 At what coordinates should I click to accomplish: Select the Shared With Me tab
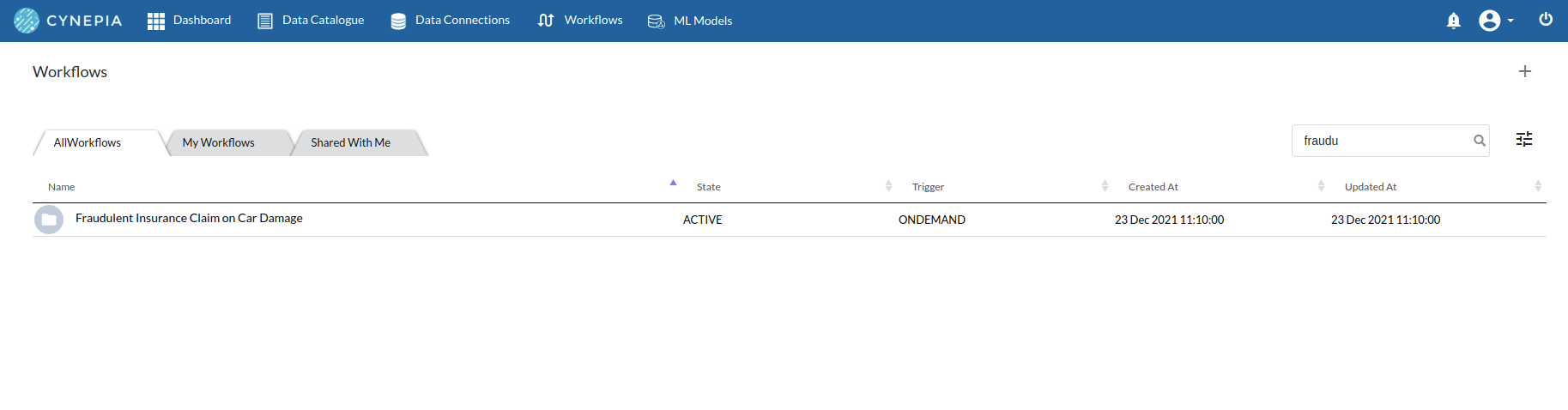pos(350,142)
